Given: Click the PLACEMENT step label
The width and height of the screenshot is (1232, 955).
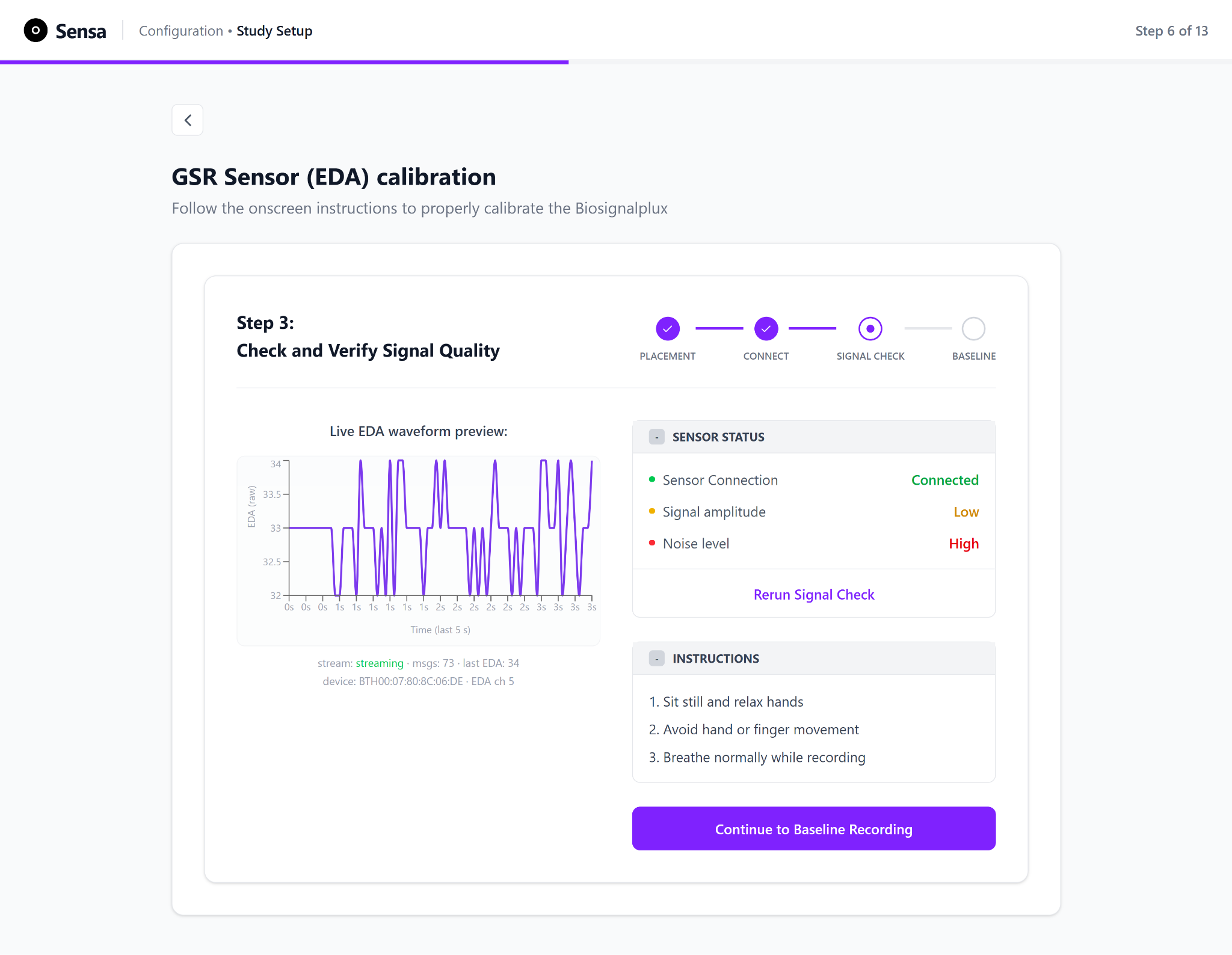Looking at the screenshot, I should pos(668,356).
